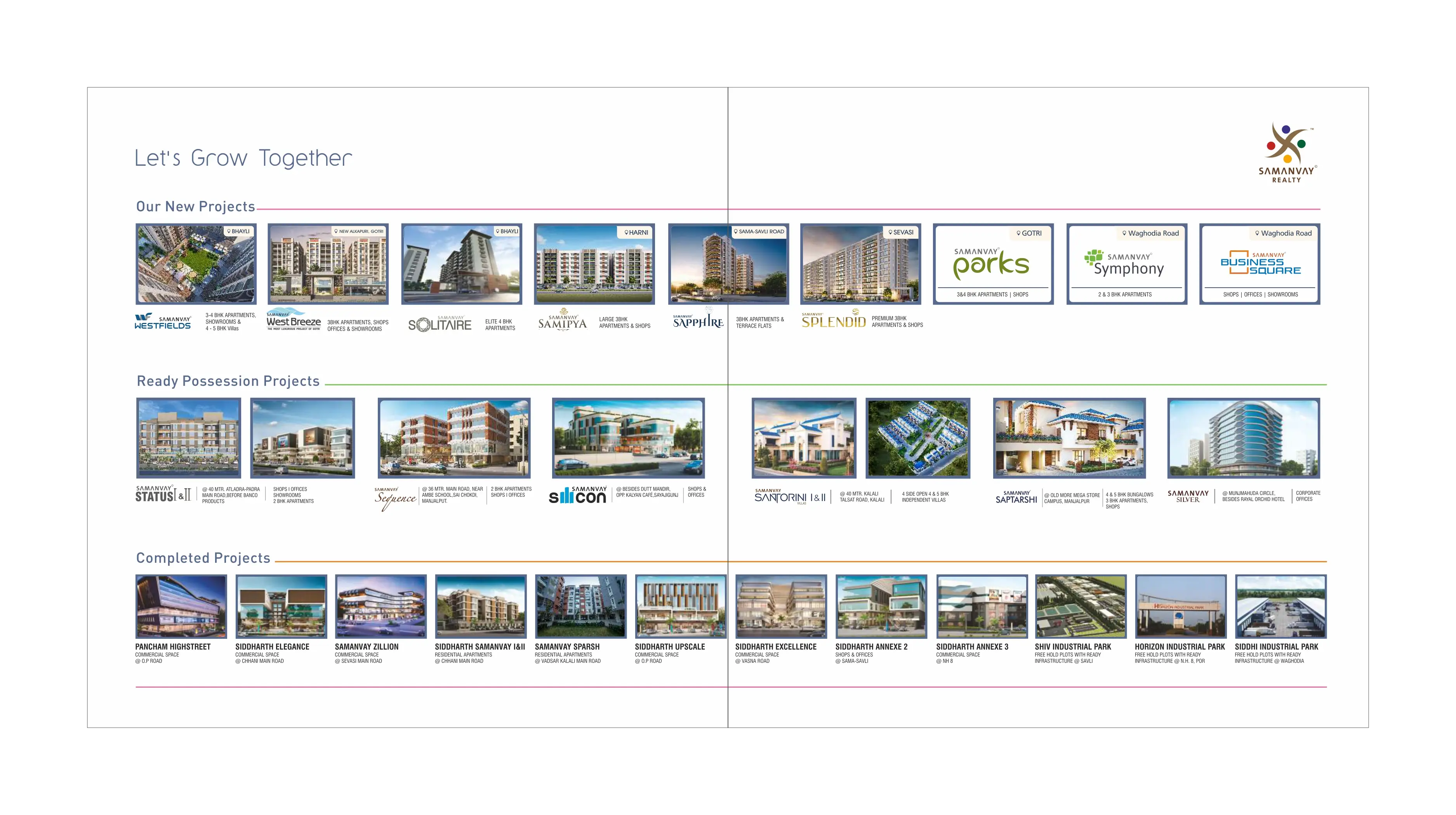
Task: Click the Samanvay Sequence logo
Action: pyautogui.click(x=395, y=498)
